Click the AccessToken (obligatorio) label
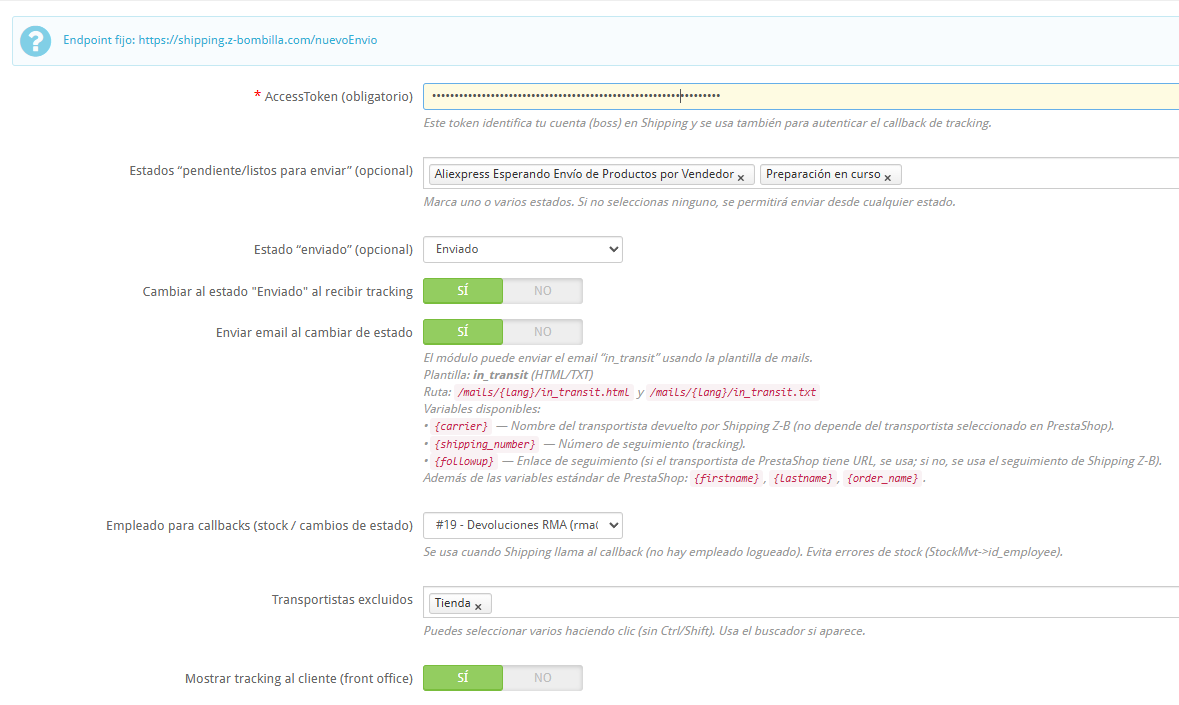Screen dimensions: 1179x705 pos(338,96)
